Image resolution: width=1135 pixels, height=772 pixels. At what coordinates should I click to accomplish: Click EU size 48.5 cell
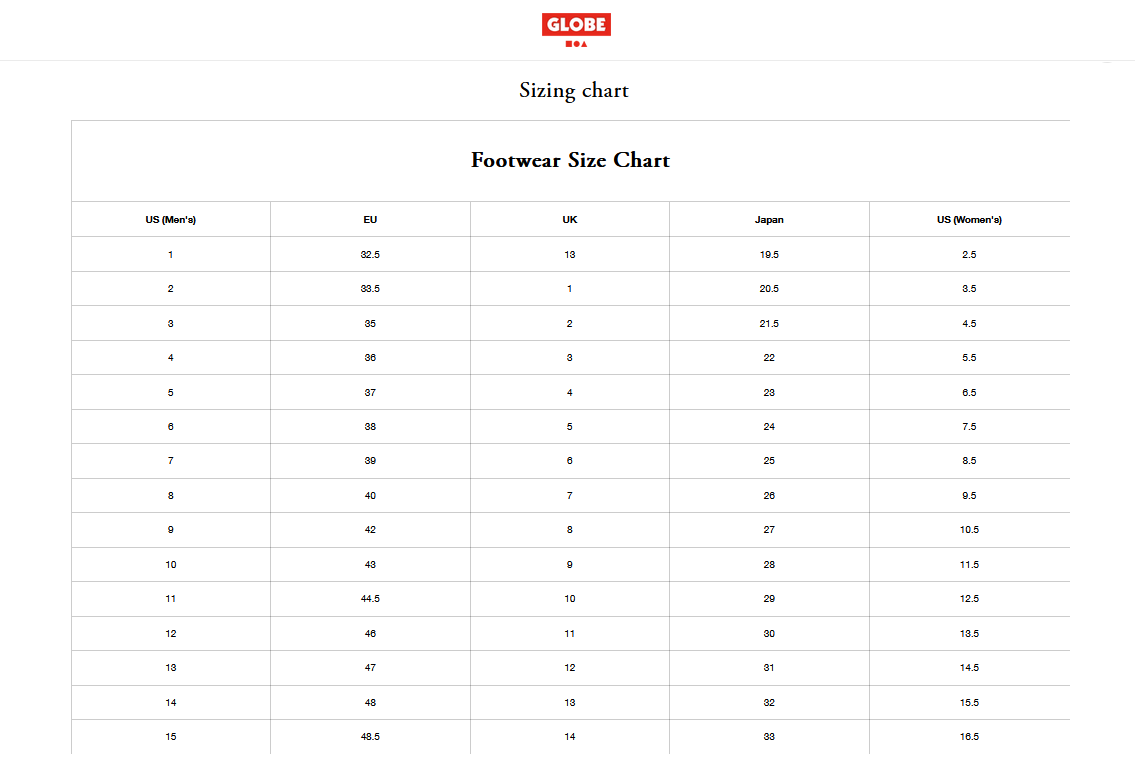click(x=371, y=737)
